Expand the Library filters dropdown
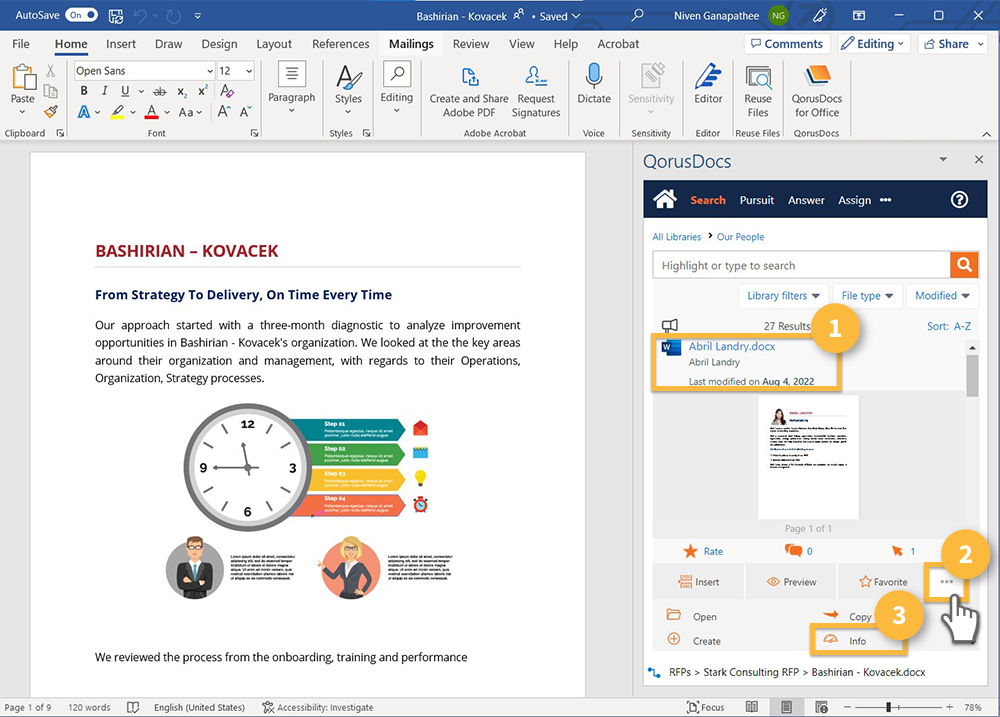The width and height of the screenshot is (1000, 717). (784, 296)
